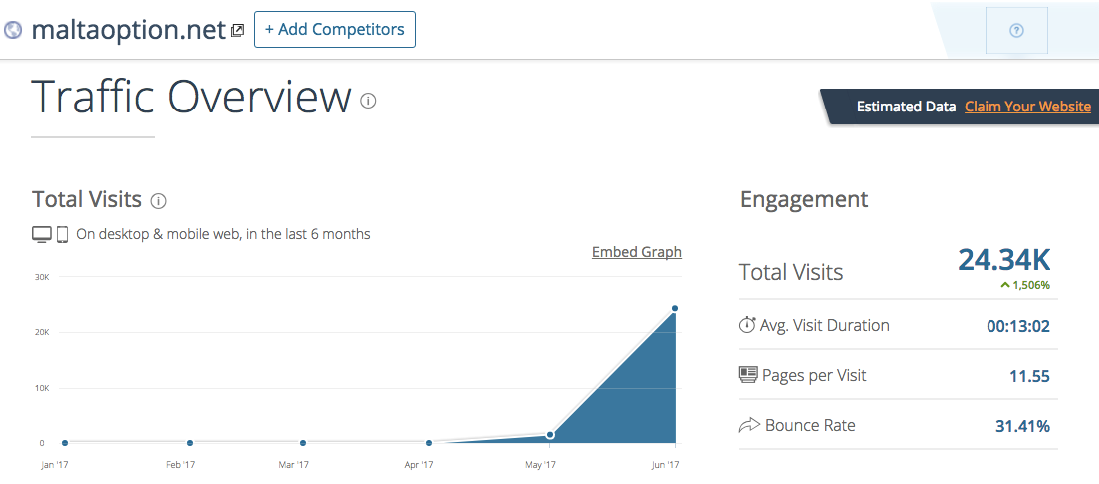Click the Jun '17 axis label
1099x484 pixels.
pyautogui.click(x=666, y=464)
